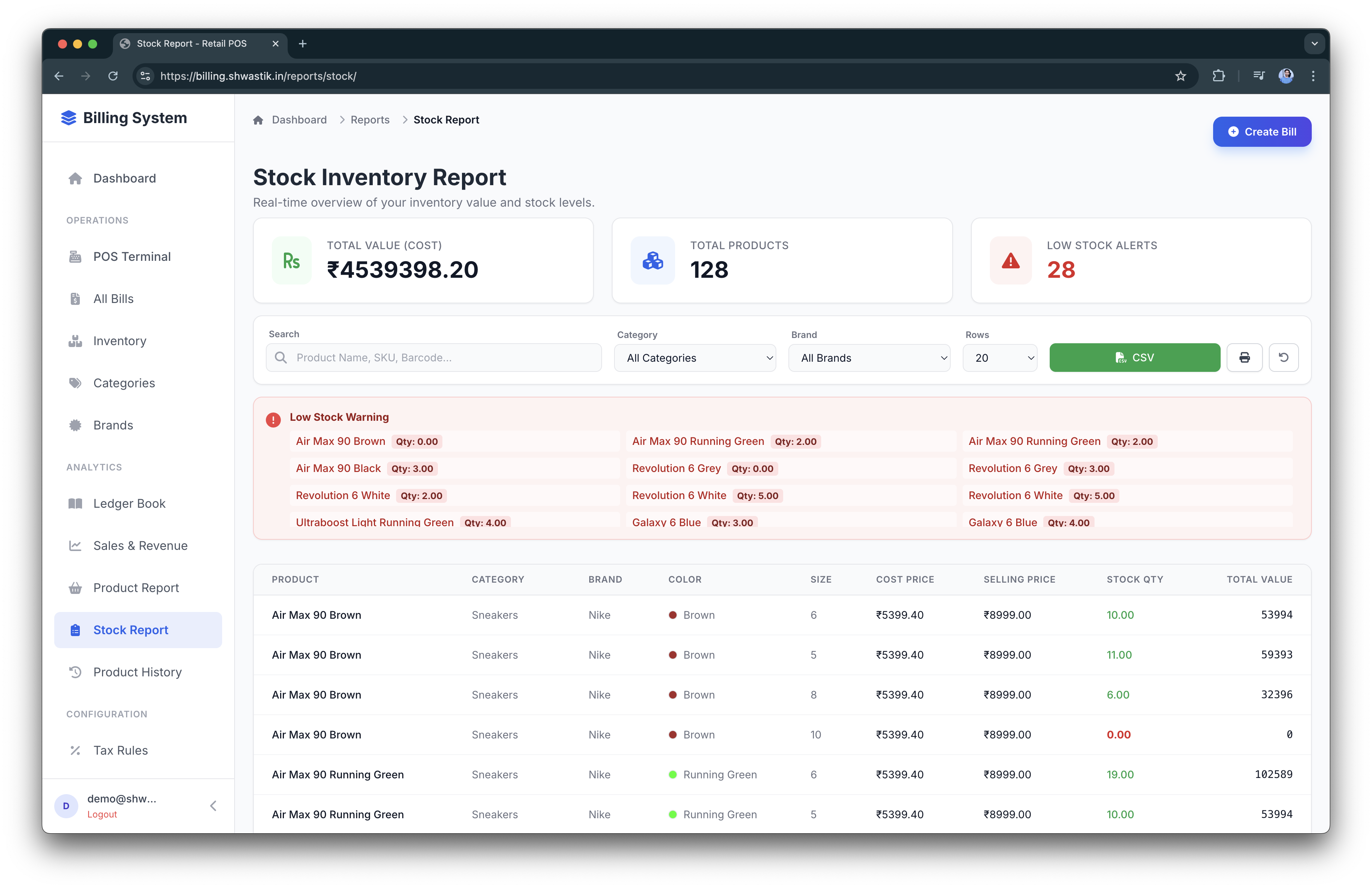Click the Running Green color dot
The image size is (1372, 889).
[672, 774]
